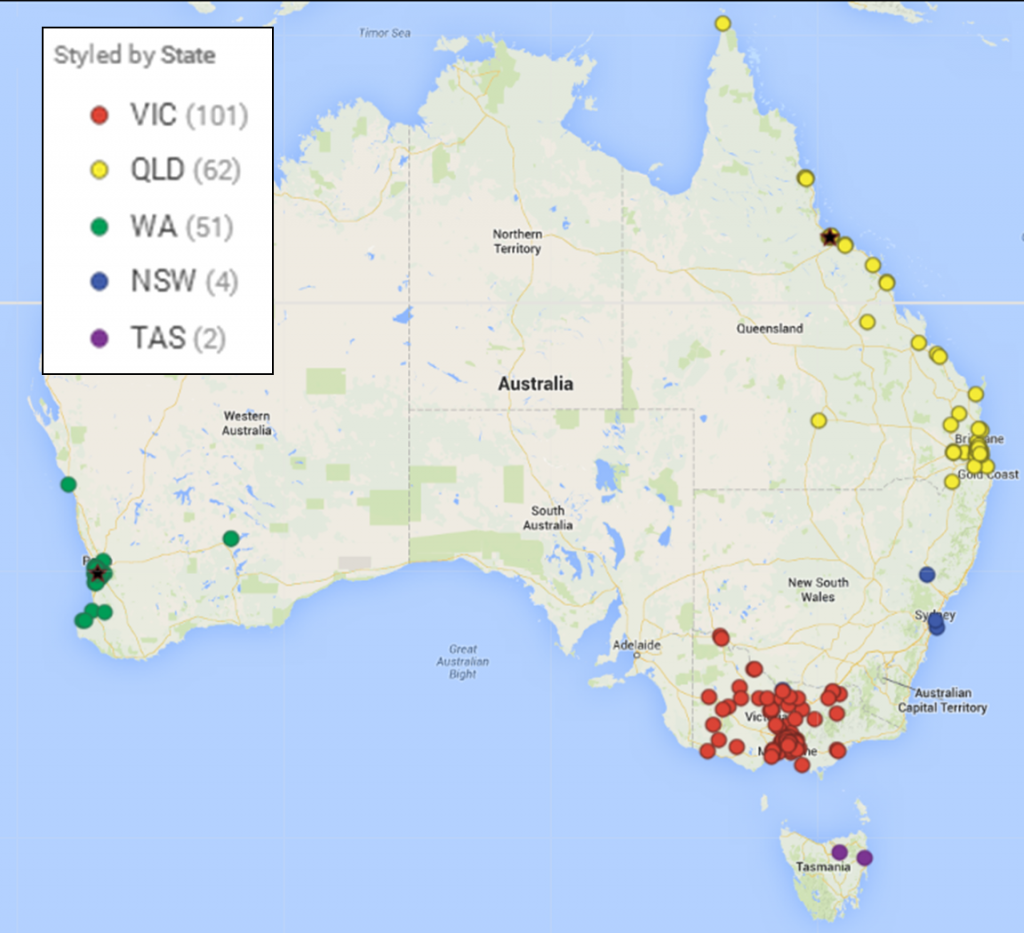This screenshot has width=1024, height=933.
Task: Select the blue marker north of Sydney
Action: [927, 574]
